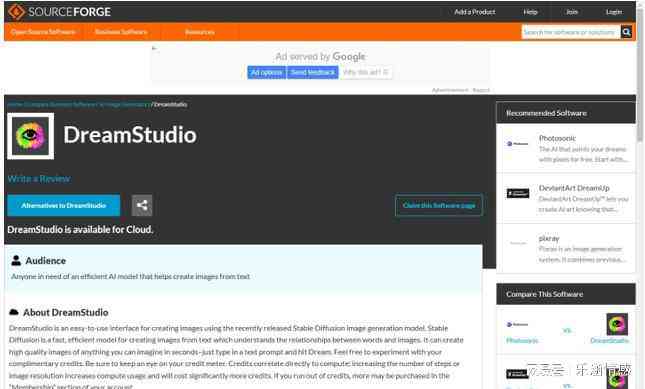This screenshot has height=389, width=645.
Task: Click the SourceForge diamond logo icon
Action: 16,12
